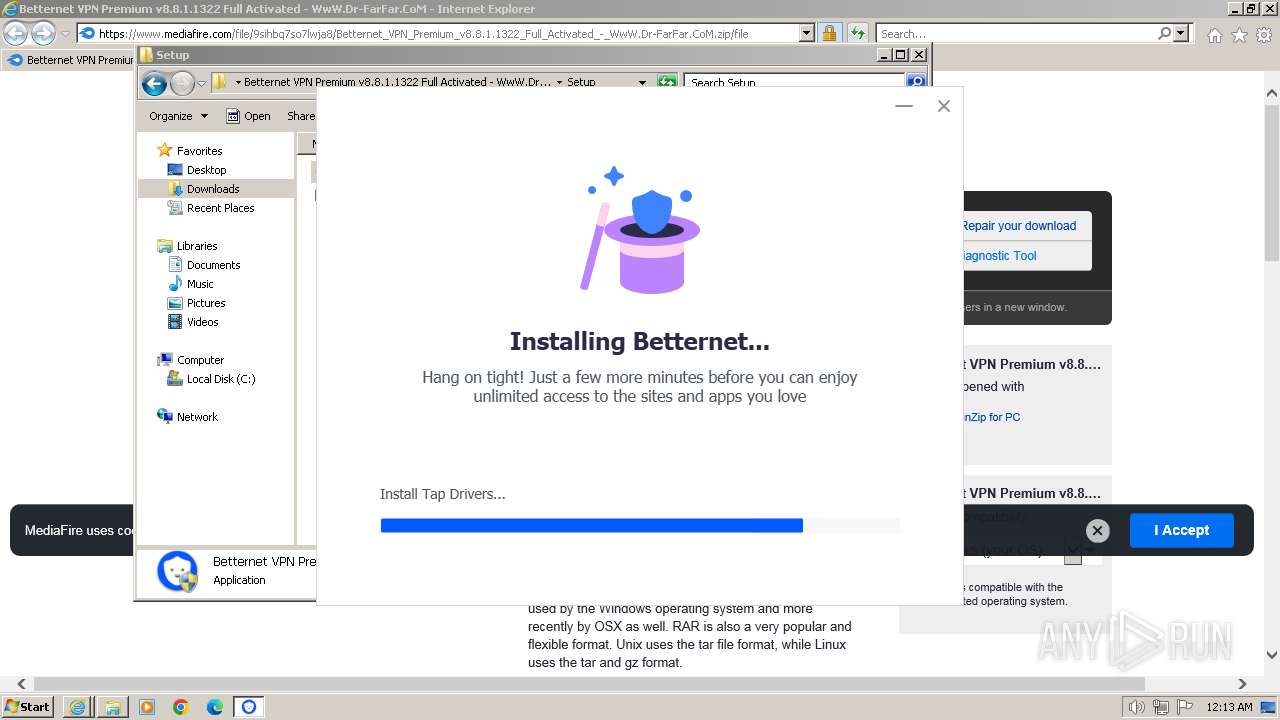Click the network tray icon

point(1159,707)
